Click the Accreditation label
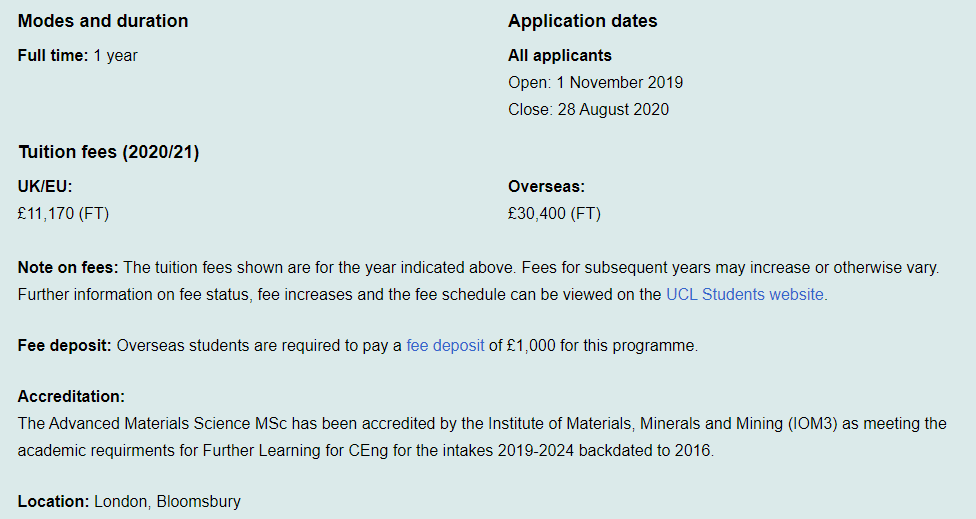This screenshot has width=976, height=519. (71, 396)
